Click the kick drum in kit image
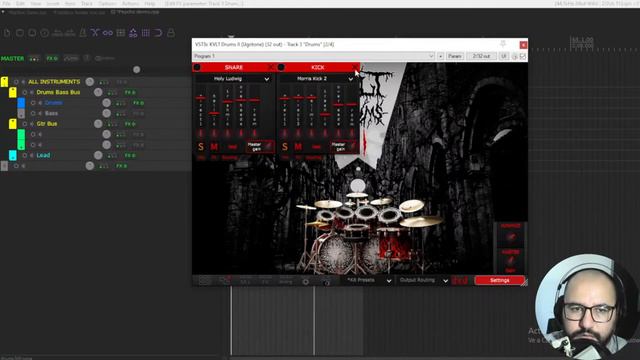 point(337,253)
